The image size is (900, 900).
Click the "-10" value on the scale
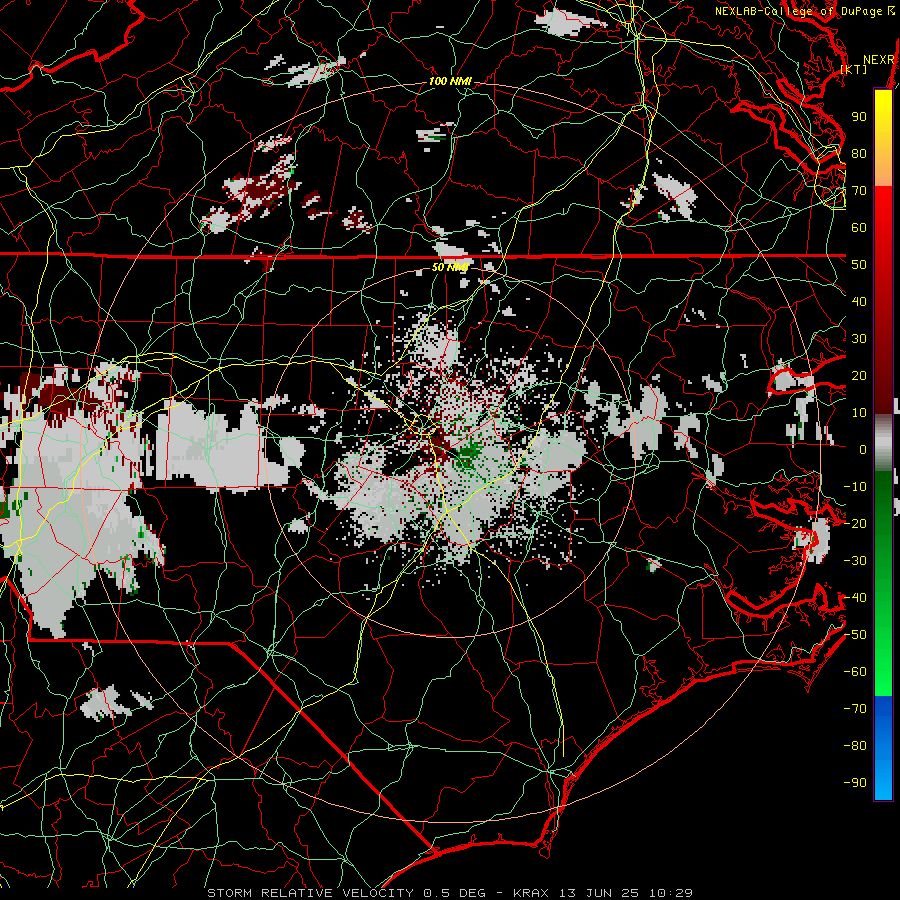coord(855,487)
